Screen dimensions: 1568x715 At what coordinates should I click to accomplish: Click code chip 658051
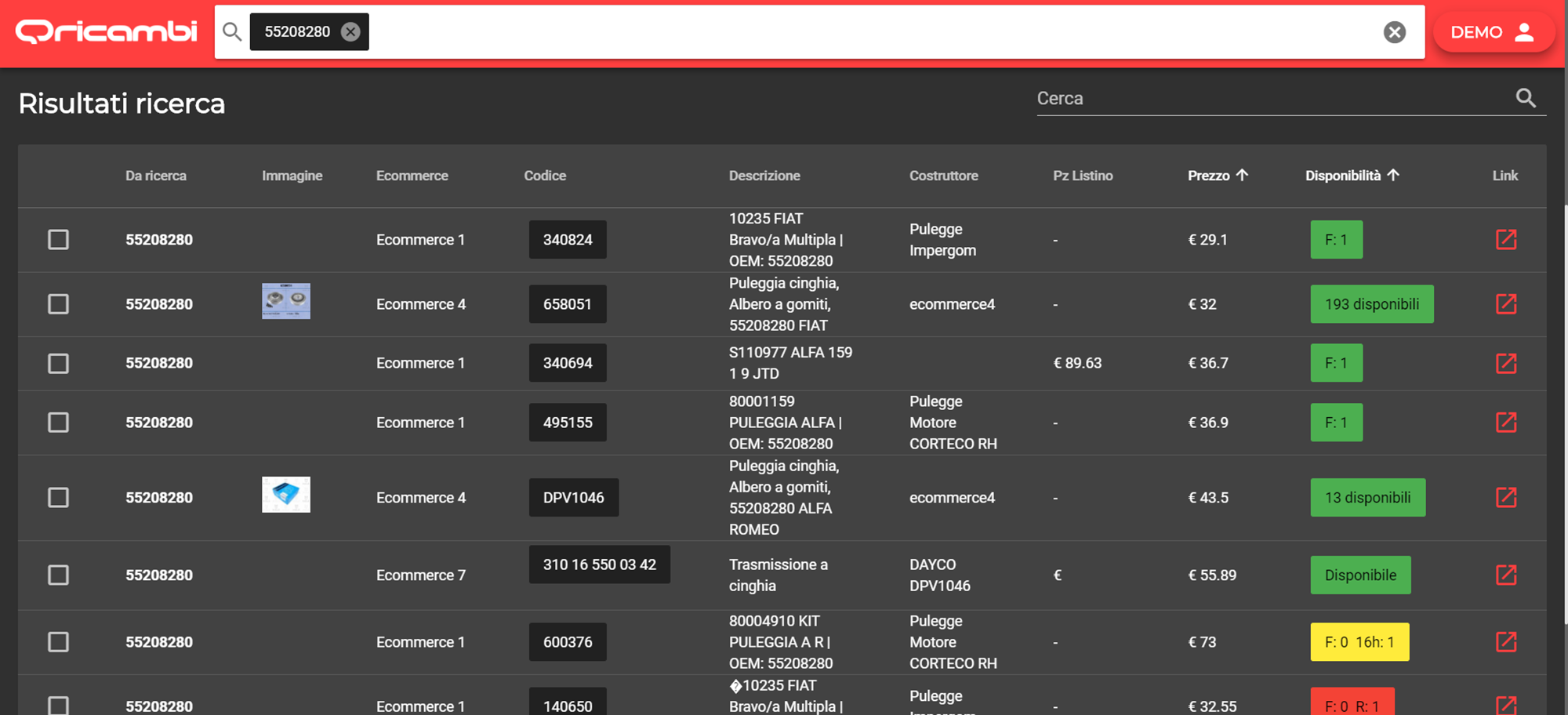pos(568,303)
